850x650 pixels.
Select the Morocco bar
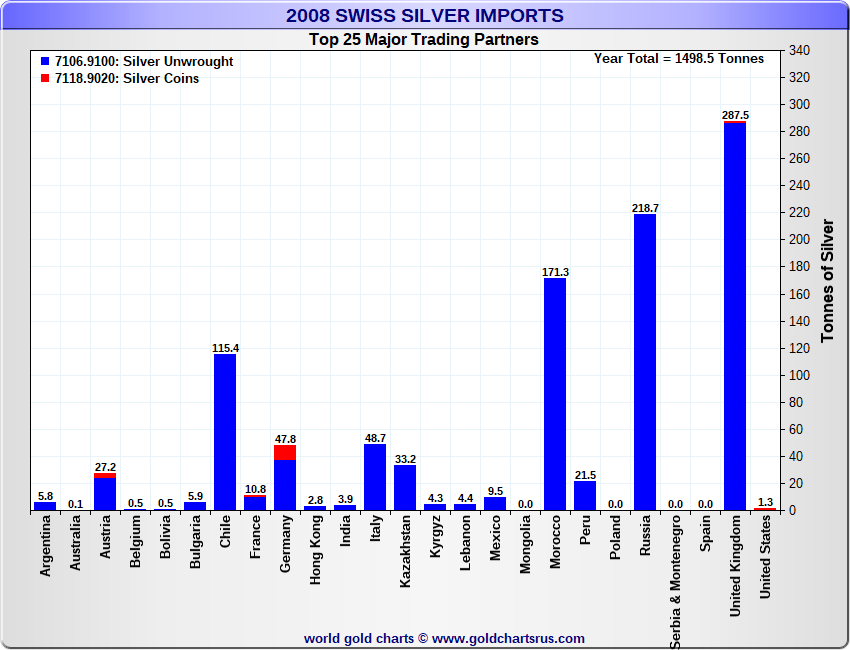[x=555, y=394]
